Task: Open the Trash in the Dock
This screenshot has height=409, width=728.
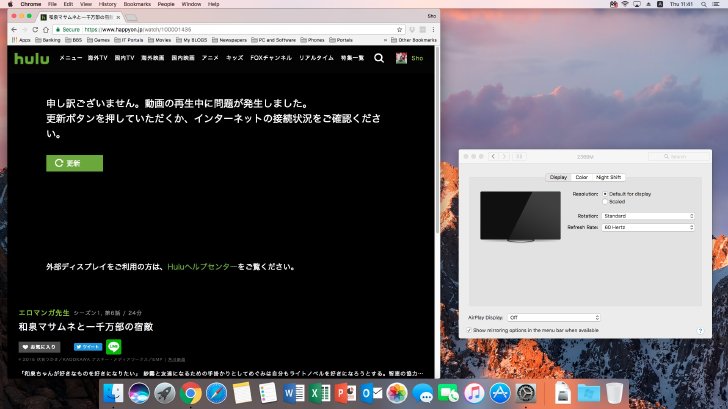Action: [614, 393]
